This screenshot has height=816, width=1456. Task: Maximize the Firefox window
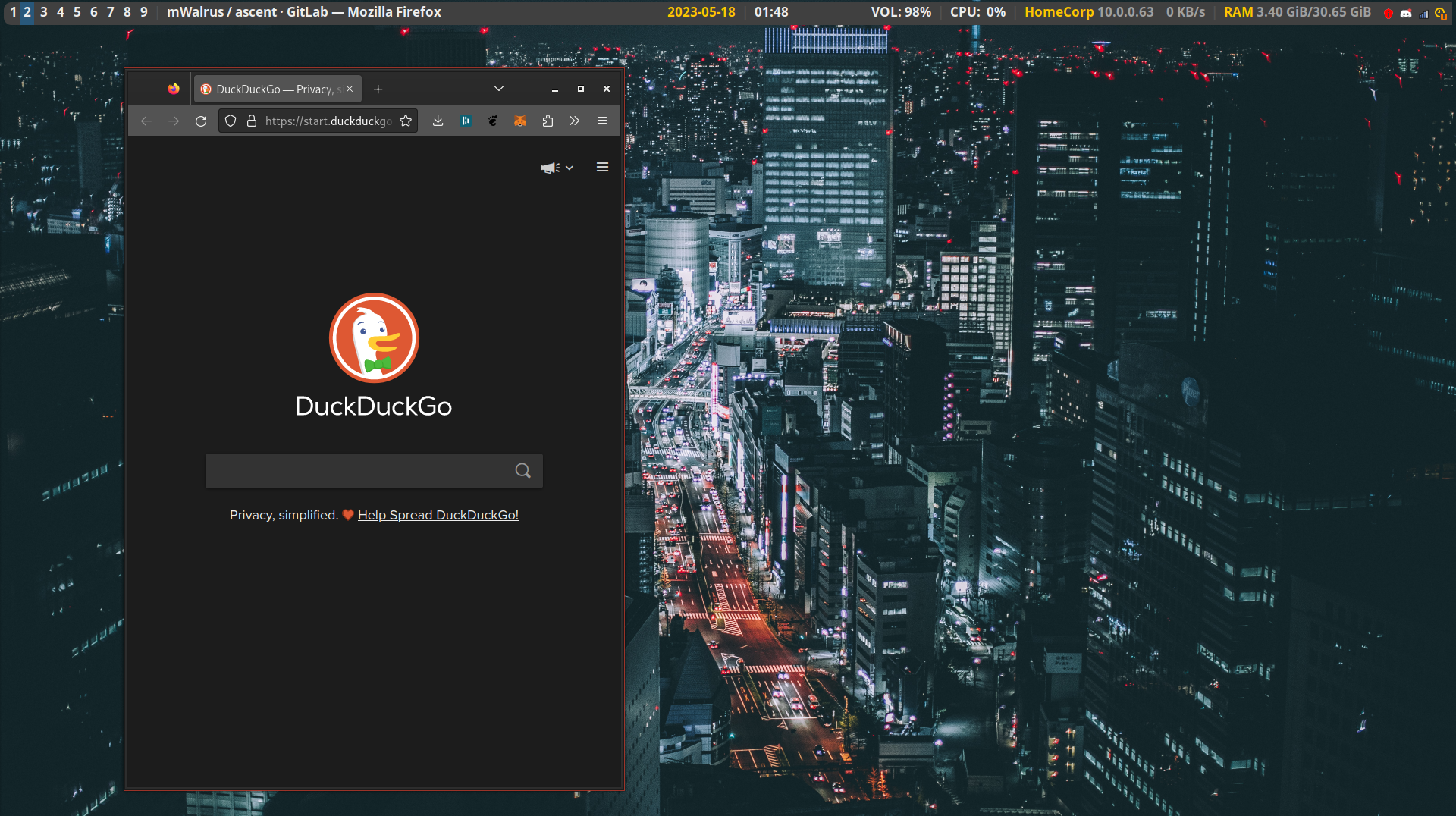581,89
